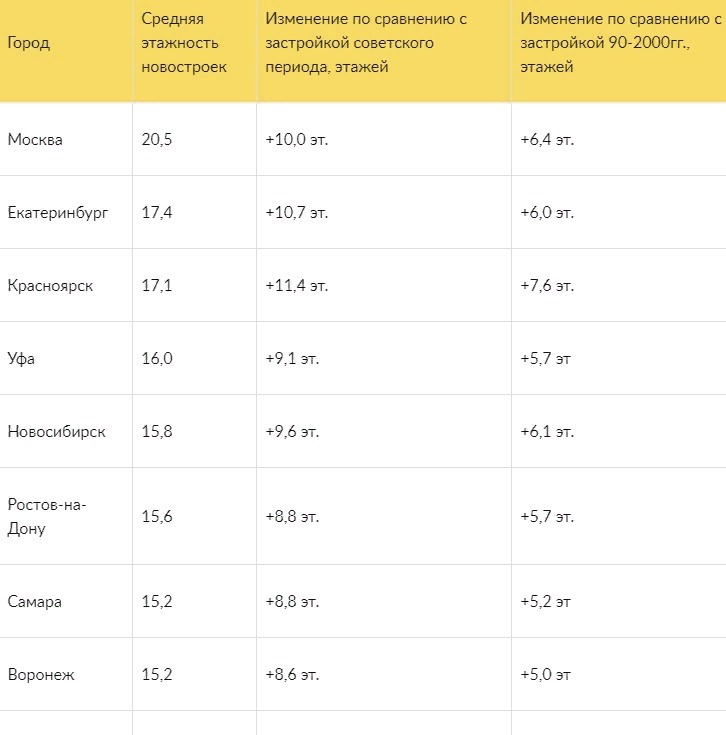Click the Средняя этажность новостроек header

click(184, 43)
